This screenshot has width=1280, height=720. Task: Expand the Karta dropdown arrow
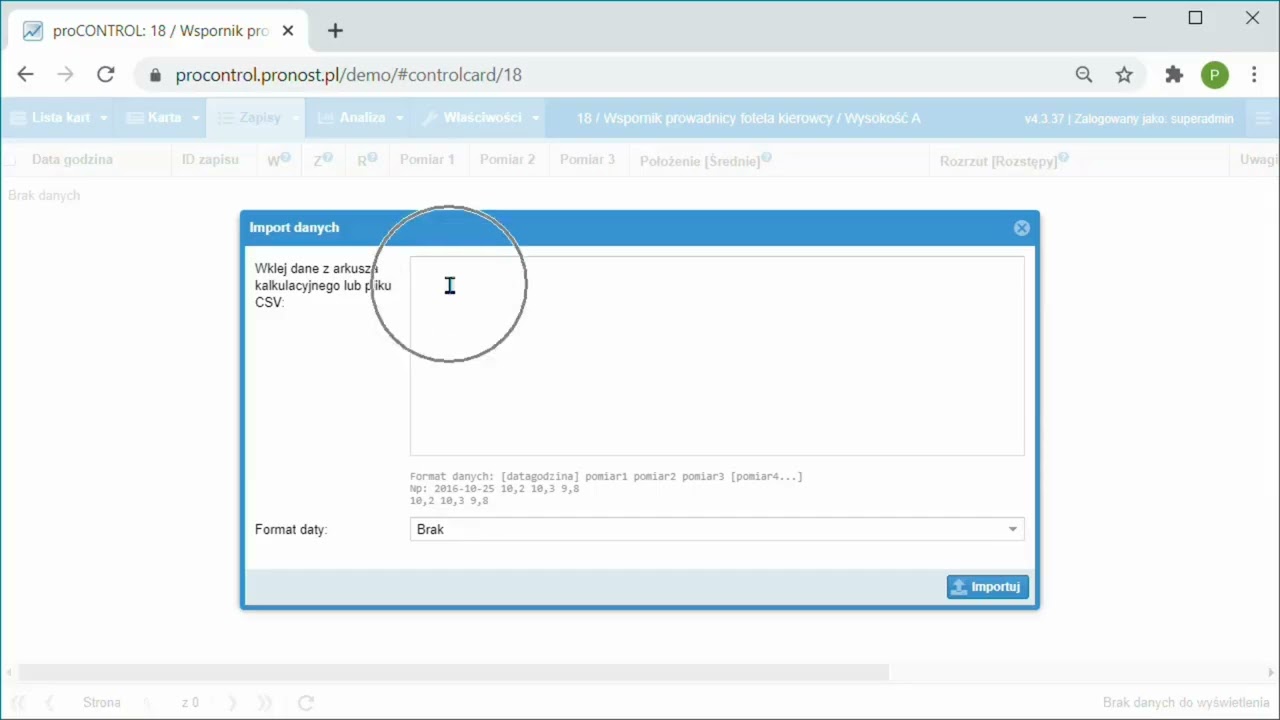click(195, 119)
